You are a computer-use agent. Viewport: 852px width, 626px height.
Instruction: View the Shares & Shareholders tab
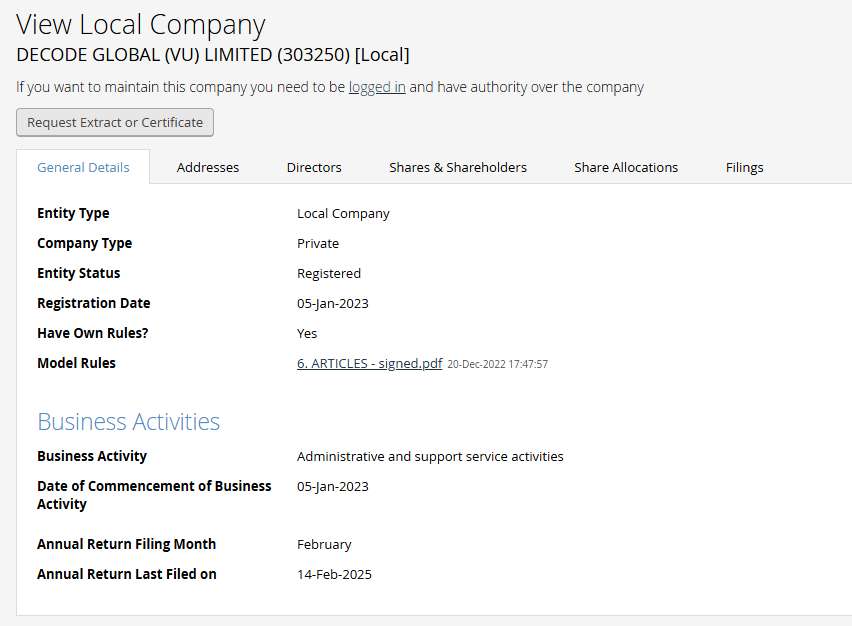[458, 167]
